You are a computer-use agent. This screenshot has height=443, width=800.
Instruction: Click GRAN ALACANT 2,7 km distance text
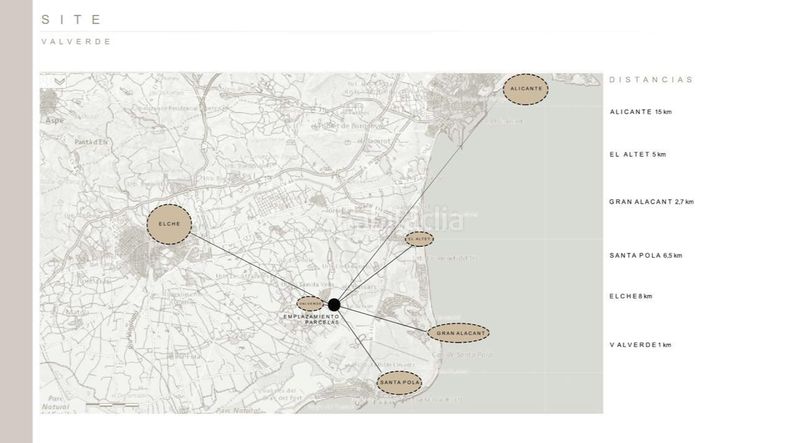tap(651, 202)
